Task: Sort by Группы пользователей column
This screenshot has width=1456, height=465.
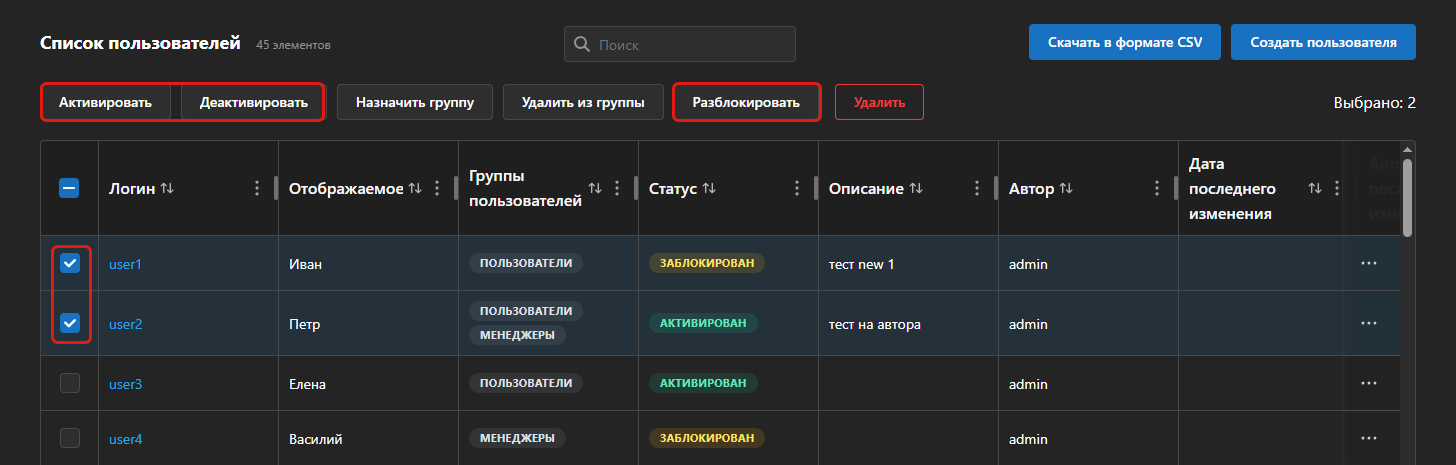Action: 595,188
